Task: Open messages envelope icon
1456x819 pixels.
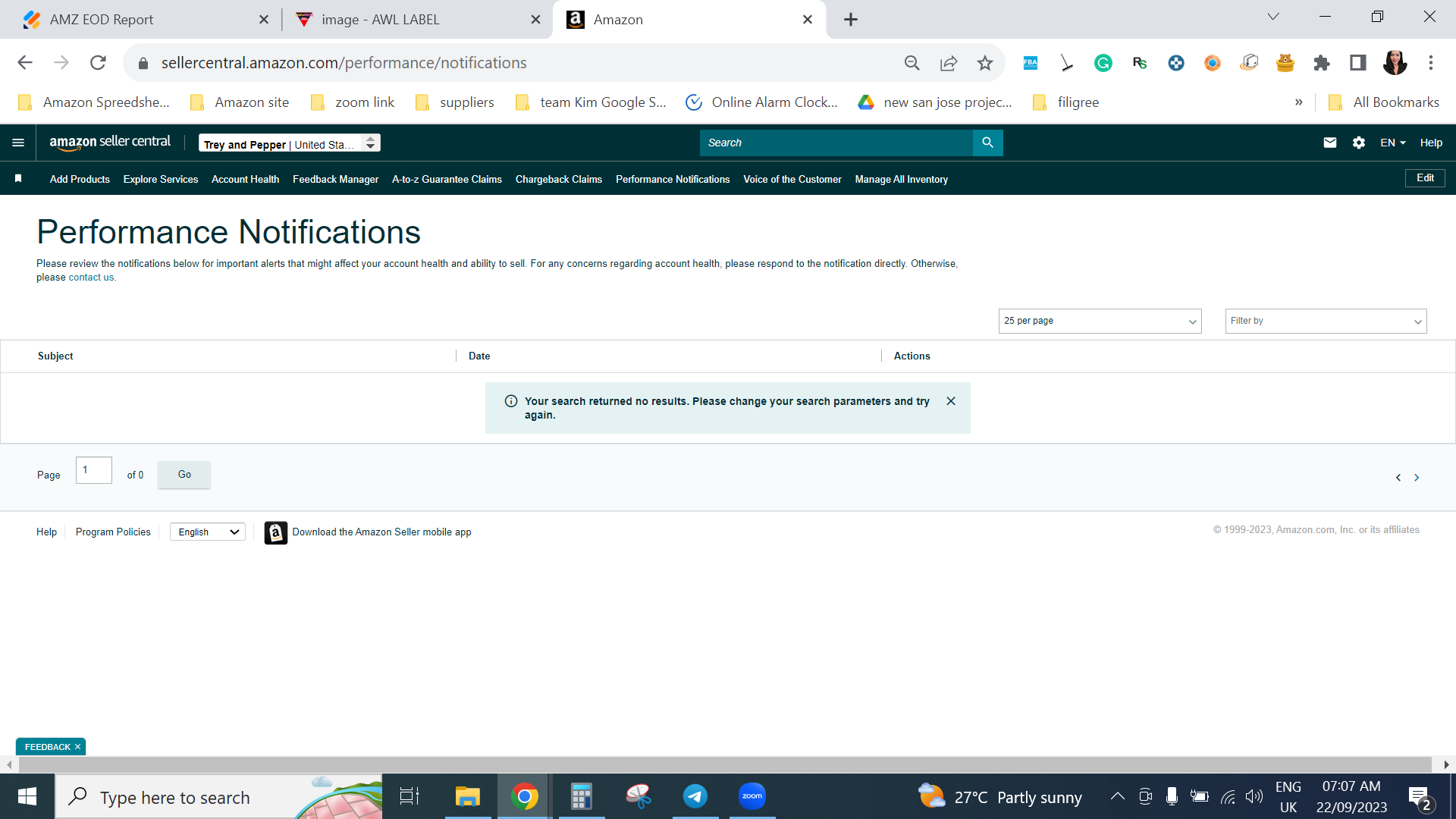Action: (x=1330, y=143)
